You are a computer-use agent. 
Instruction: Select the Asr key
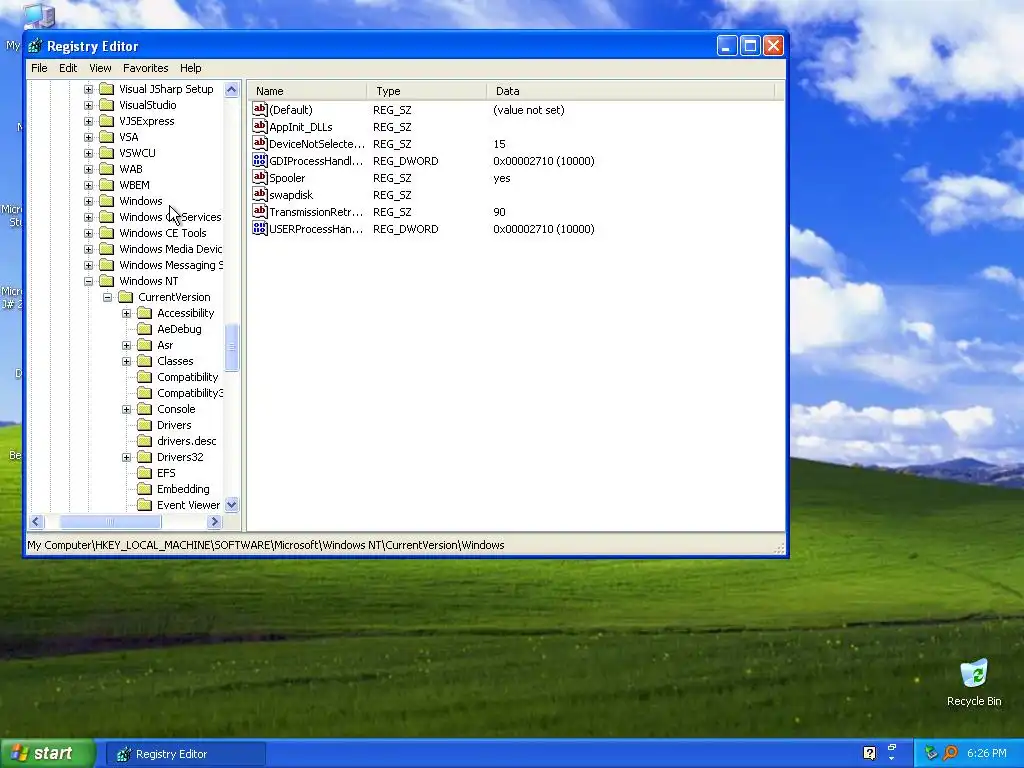coord(165,345)
